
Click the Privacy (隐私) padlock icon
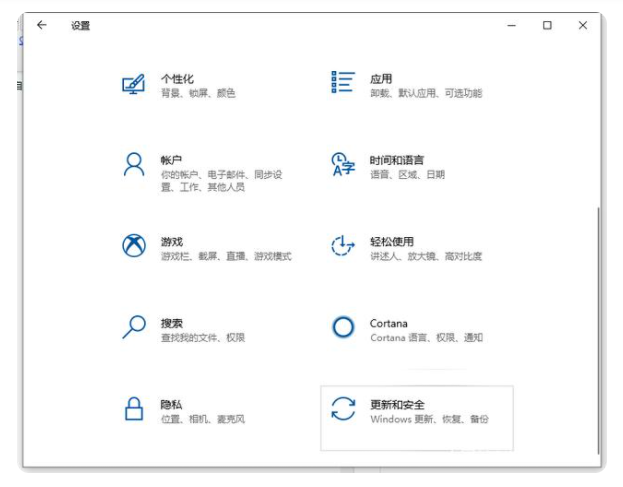(x=133, y=409)
